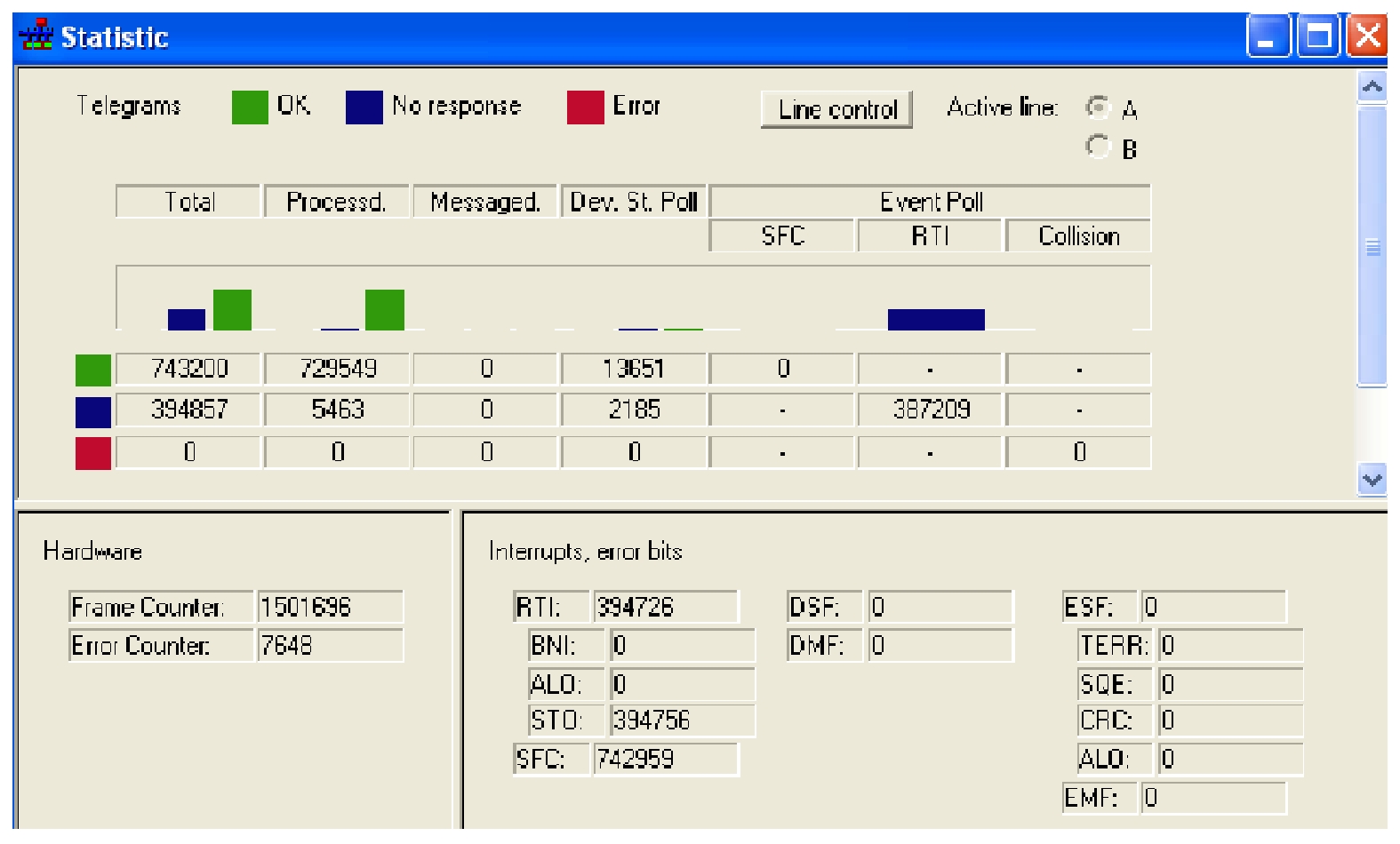The width and height of the screenshot is (1400, 844).
Task: Click the Dev. St. Poll column header
Action: (x=634, y=202)
